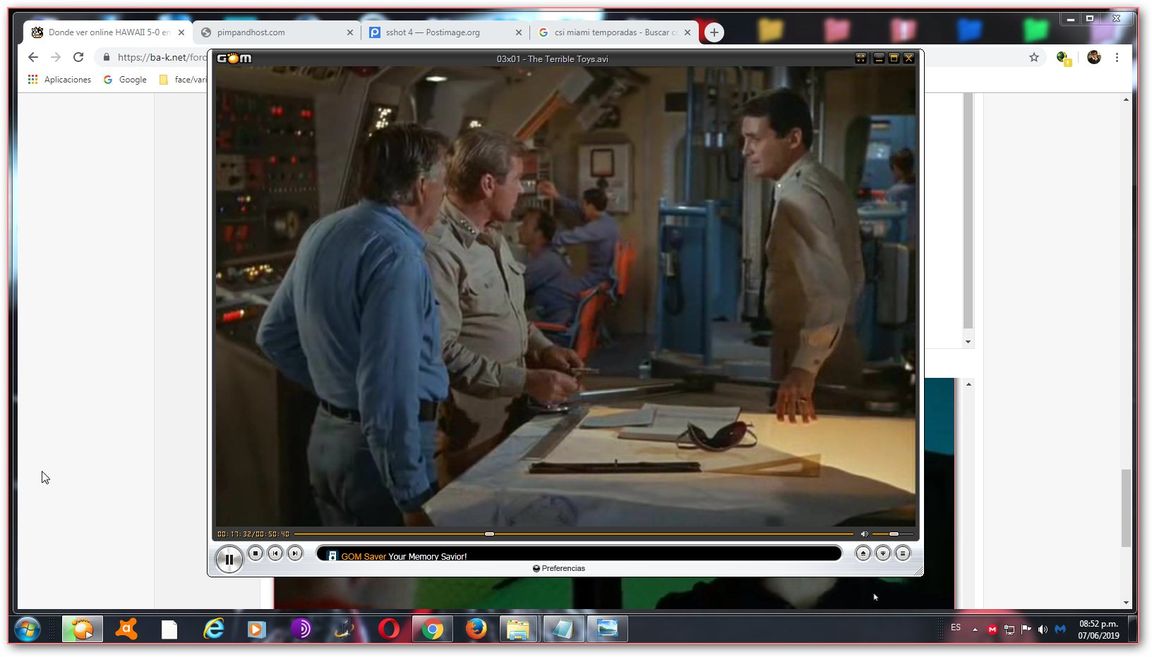The width and height of the screenshot is (1152, 657).
Task: Reload the current page
Action: pos(78,57)
